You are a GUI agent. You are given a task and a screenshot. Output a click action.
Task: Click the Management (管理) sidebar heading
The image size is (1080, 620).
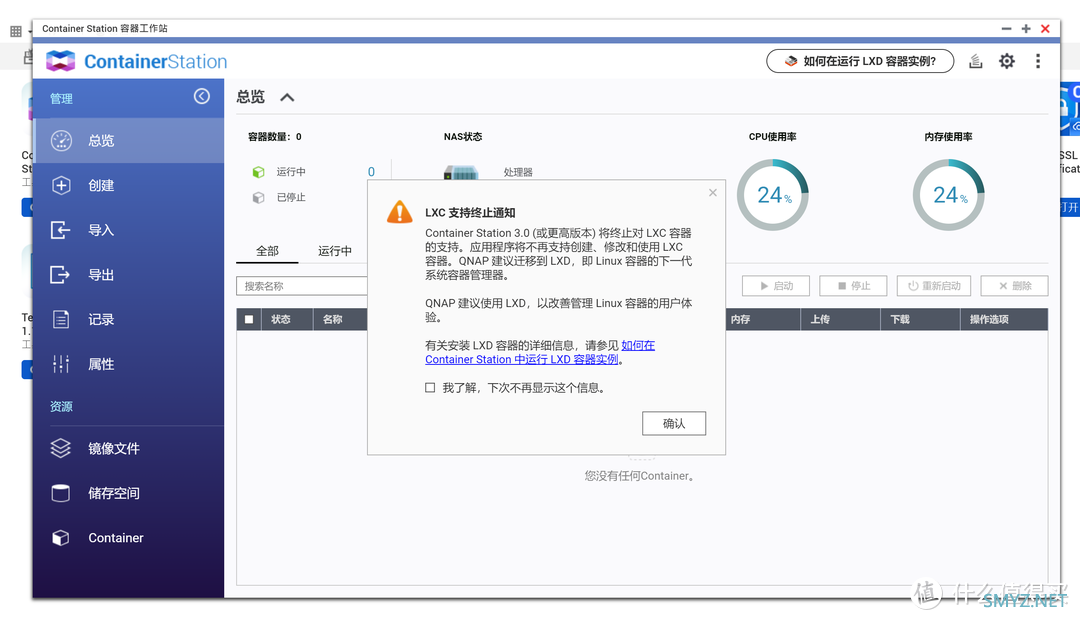[61, 99]
